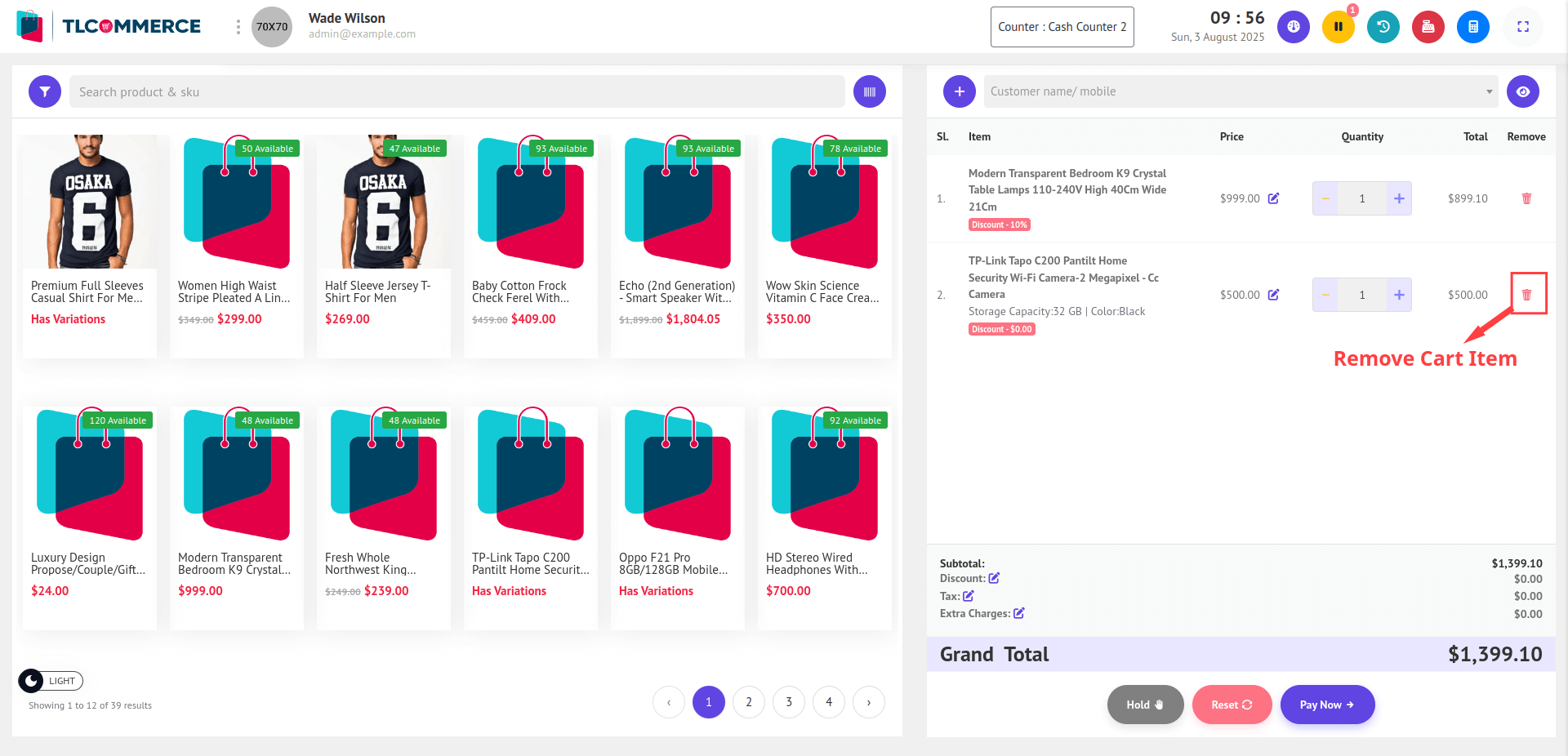Click the Pay Now button

[1326, 705]
